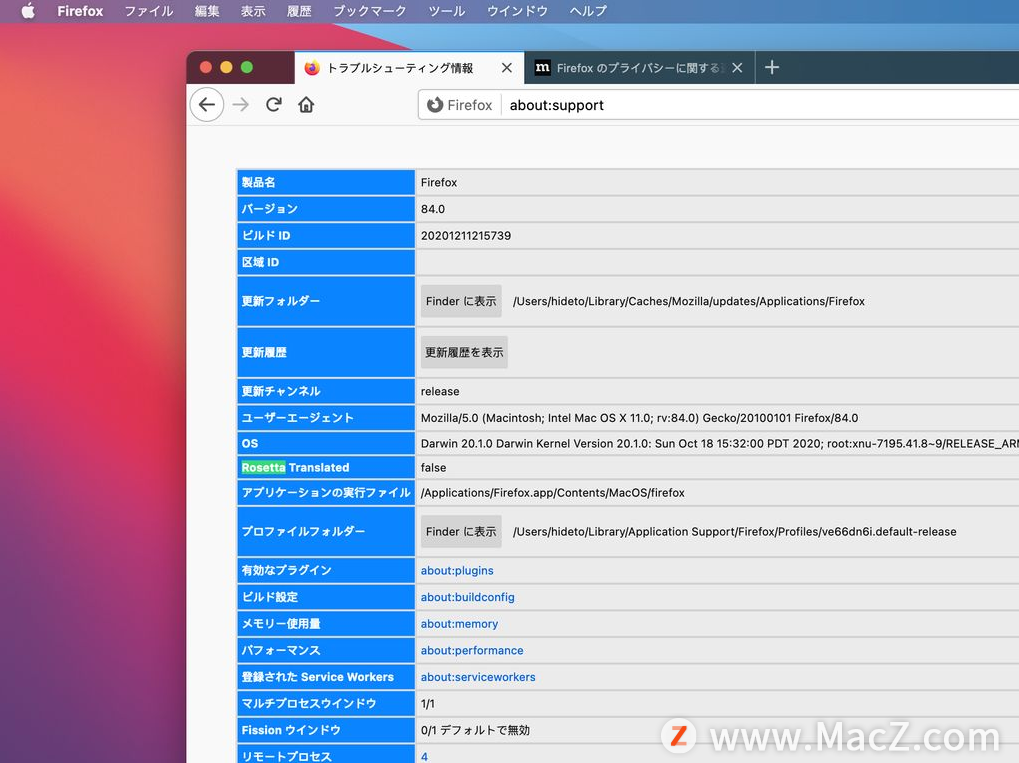
Task: Open the ブックマーク menu
Action: pyautogui.click(x=370, y=11)
